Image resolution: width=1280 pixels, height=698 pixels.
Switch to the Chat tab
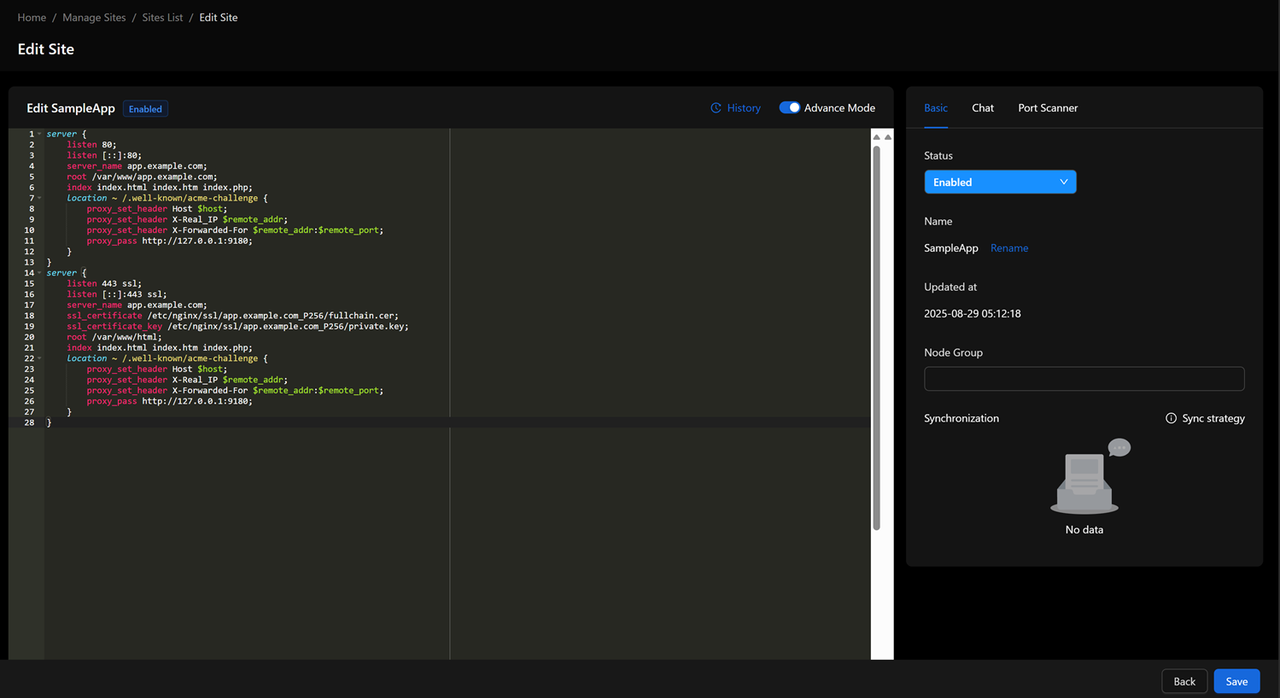982,107
